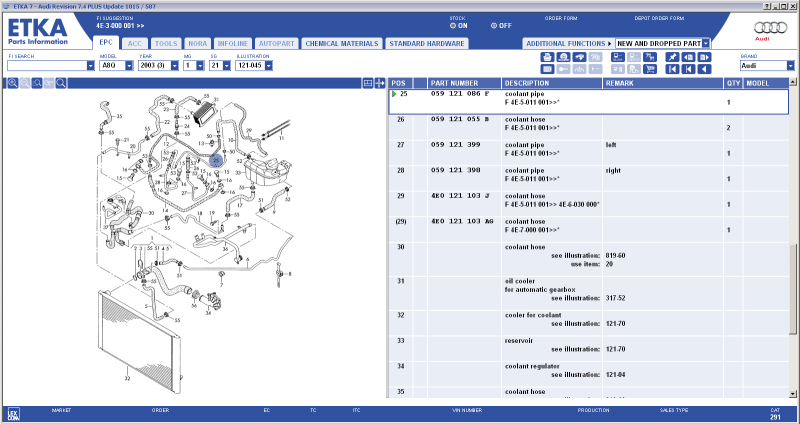Open the FI Search dropdown arrow
The height and width of the screenshot is (424, 800).
tap(90, 66)
